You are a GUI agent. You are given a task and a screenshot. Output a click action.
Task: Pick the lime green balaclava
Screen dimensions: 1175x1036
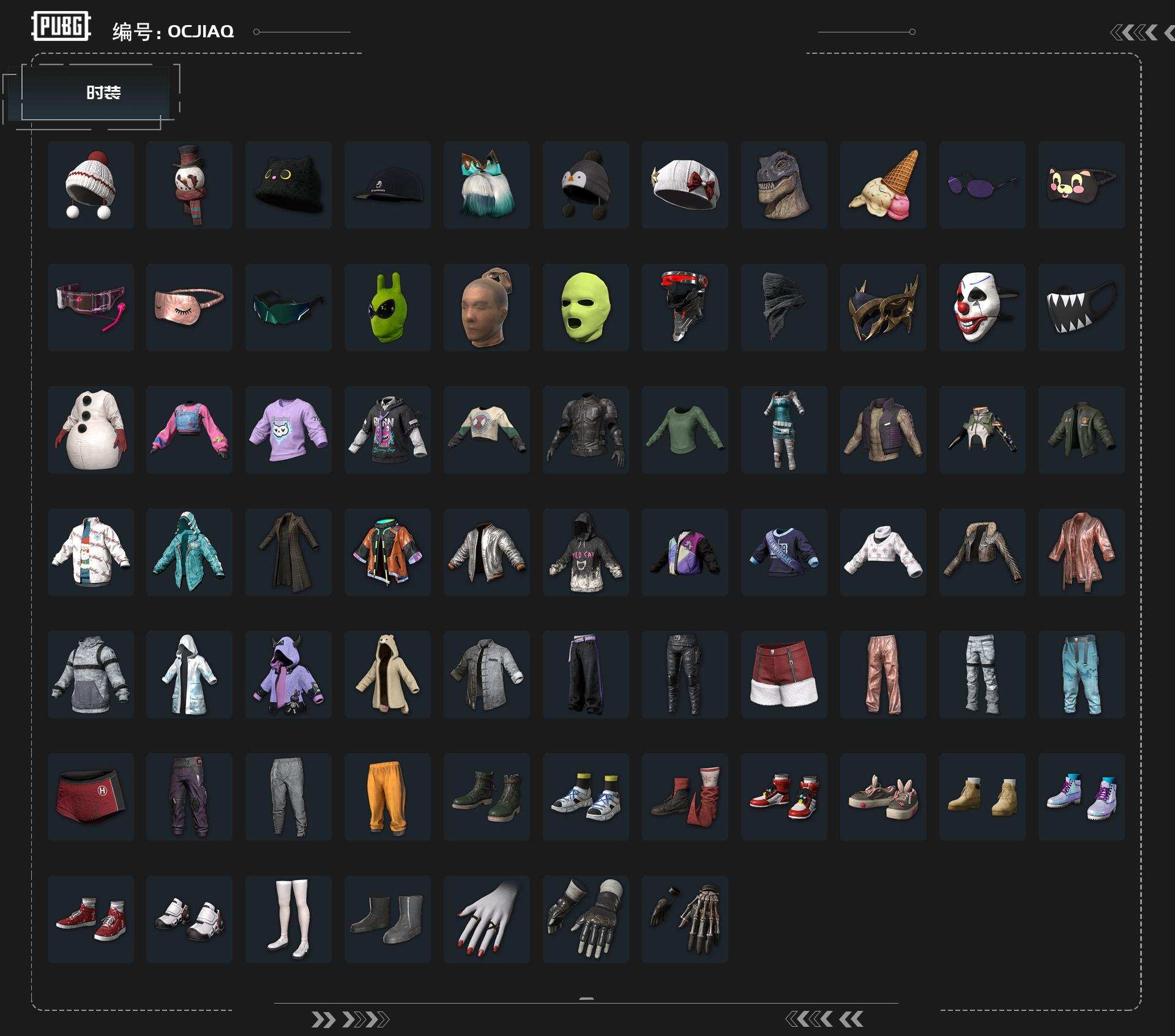pyautogui.click(x=586, y=307)
